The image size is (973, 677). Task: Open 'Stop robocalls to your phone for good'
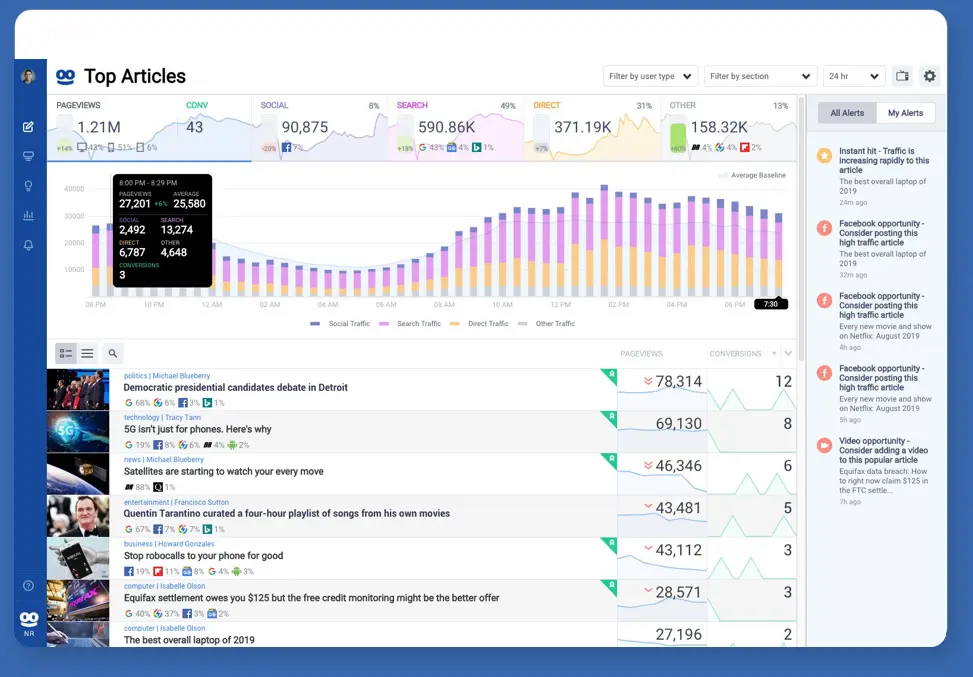pos(204,556)
